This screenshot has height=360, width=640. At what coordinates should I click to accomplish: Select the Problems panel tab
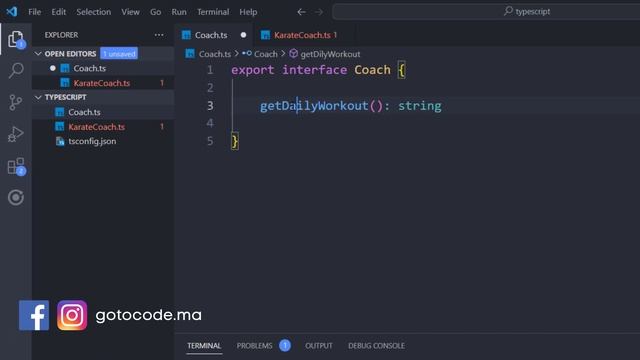coord(254,346)
